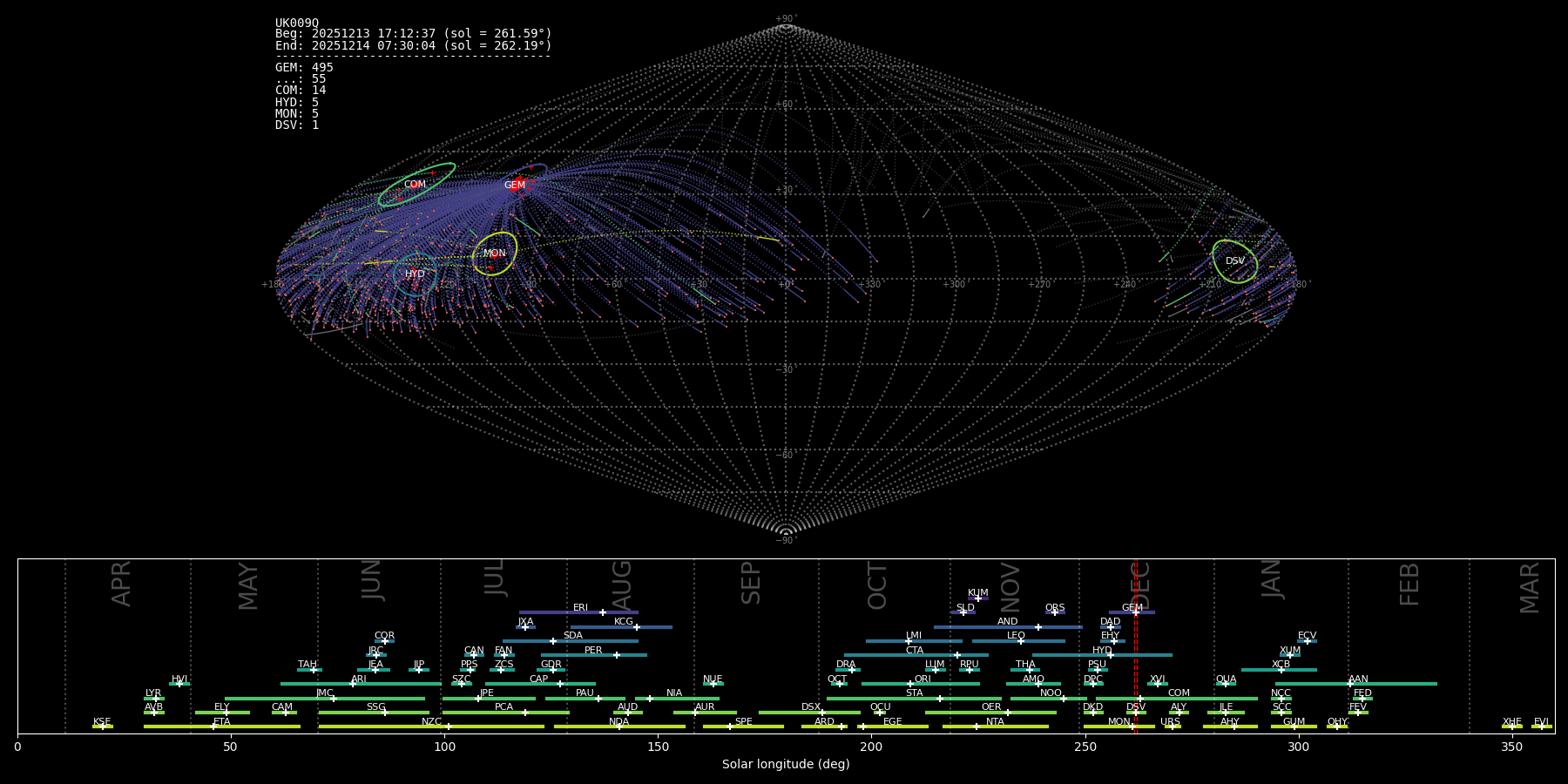Click the SDA shower bar in the timeline
Image resolution: width=1568 pixels, height=784 pixels.
click(x=571, y=641)
